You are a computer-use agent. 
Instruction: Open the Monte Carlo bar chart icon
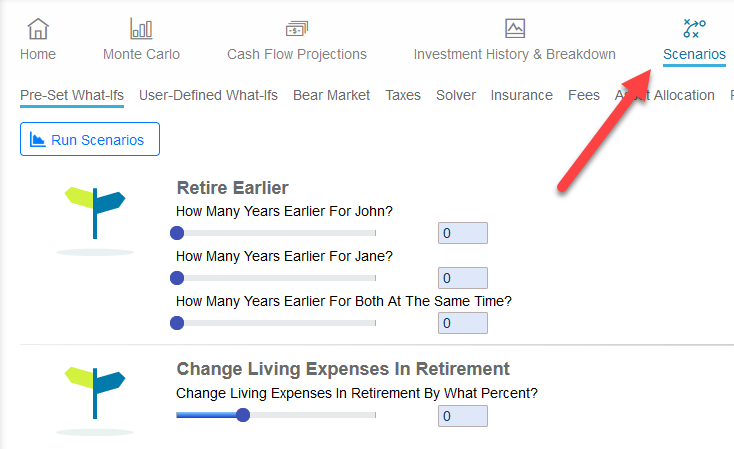[x=141, y=28]
